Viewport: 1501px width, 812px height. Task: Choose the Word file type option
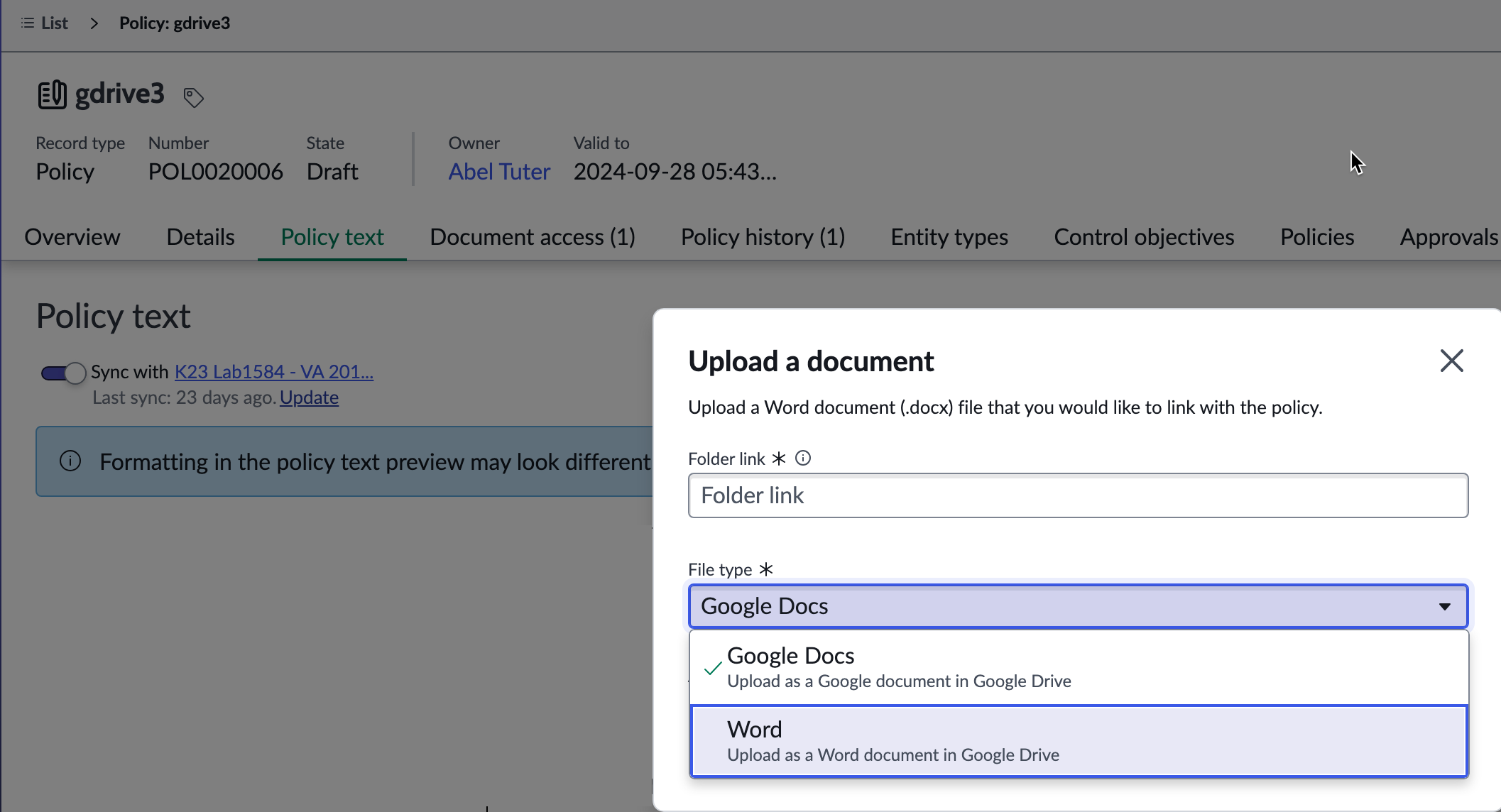[x=1079, y=741]
